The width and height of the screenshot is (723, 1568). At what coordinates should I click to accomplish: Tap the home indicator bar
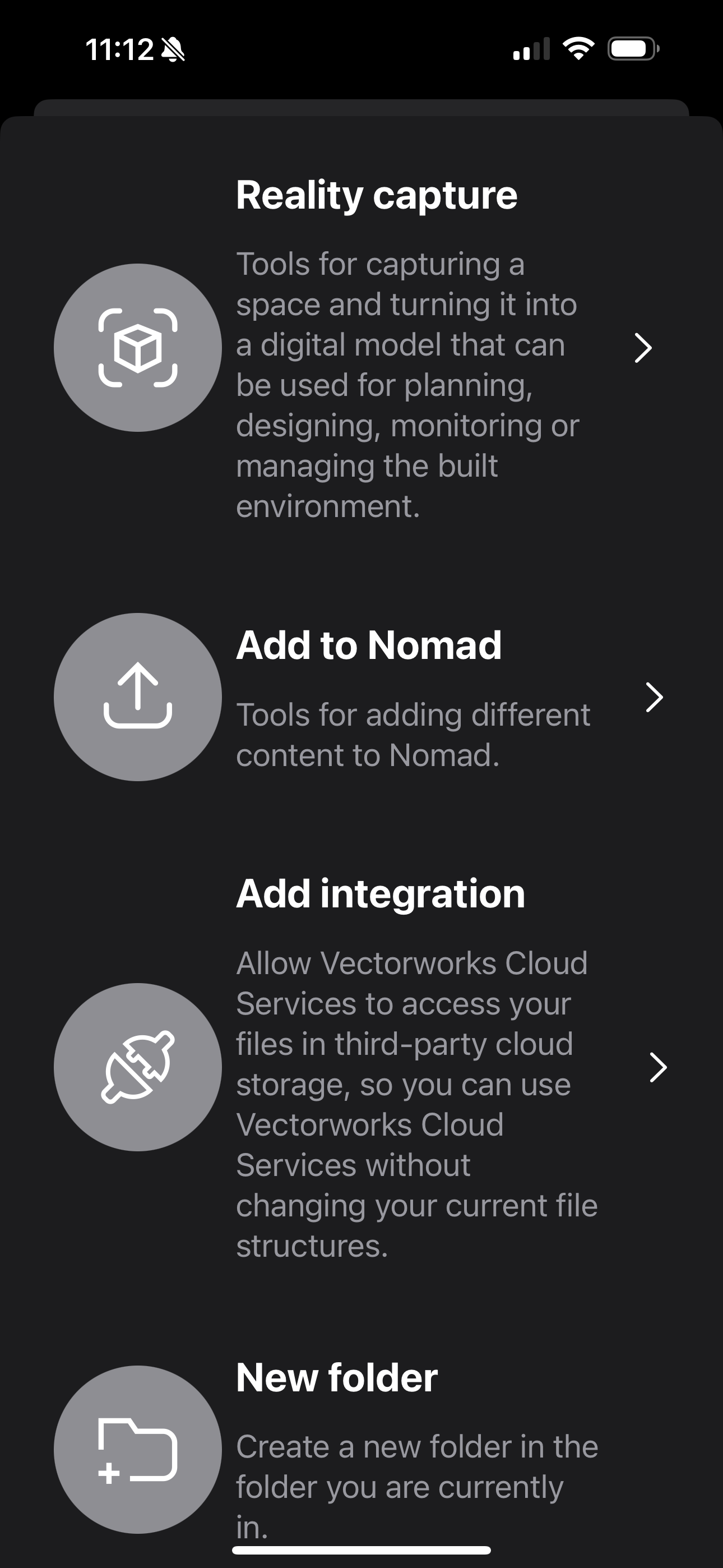tap(361, 1549)
